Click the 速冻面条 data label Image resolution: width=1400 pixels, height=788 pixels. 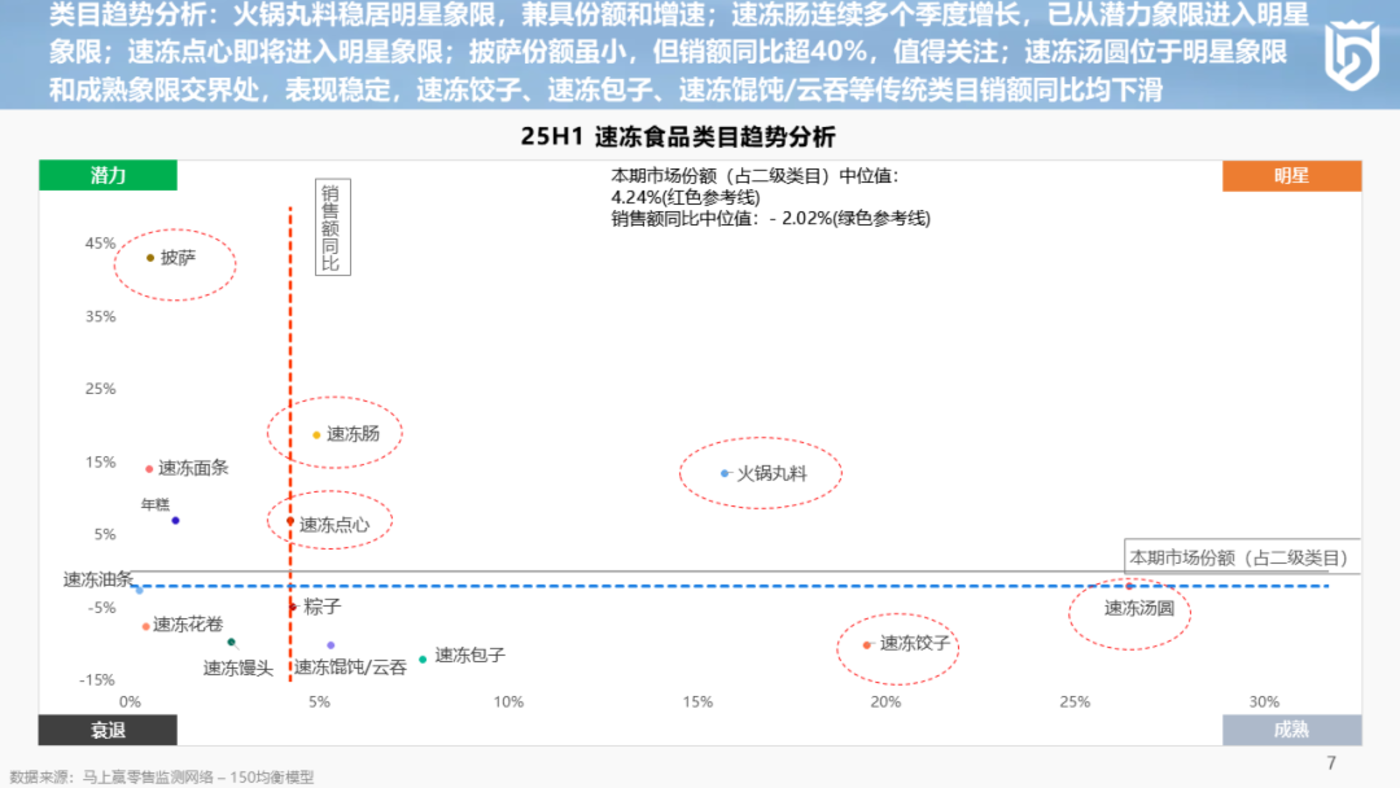click(194, 468)
